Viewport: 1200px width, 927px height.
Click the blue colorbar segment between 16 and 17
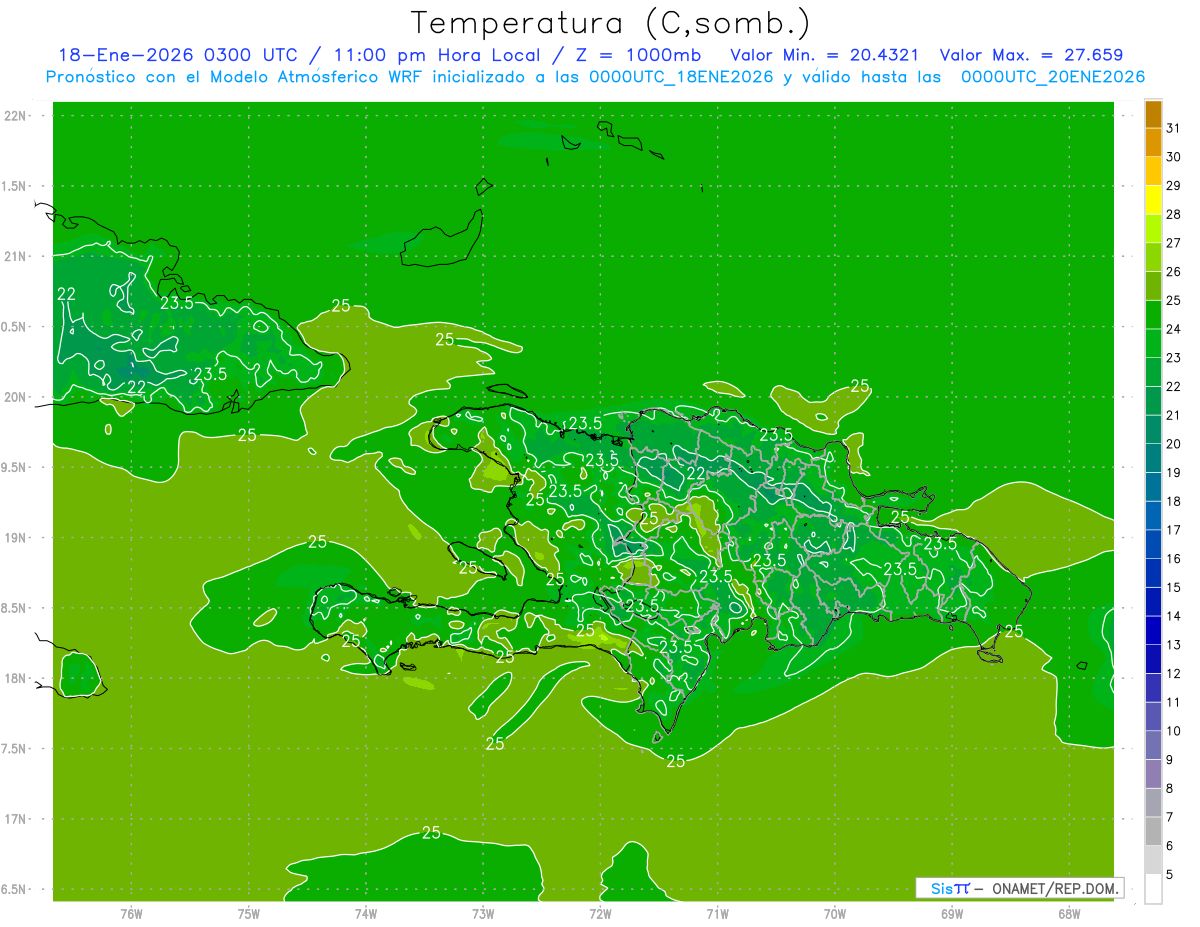pyautogui.click(x=1153, y=545)
